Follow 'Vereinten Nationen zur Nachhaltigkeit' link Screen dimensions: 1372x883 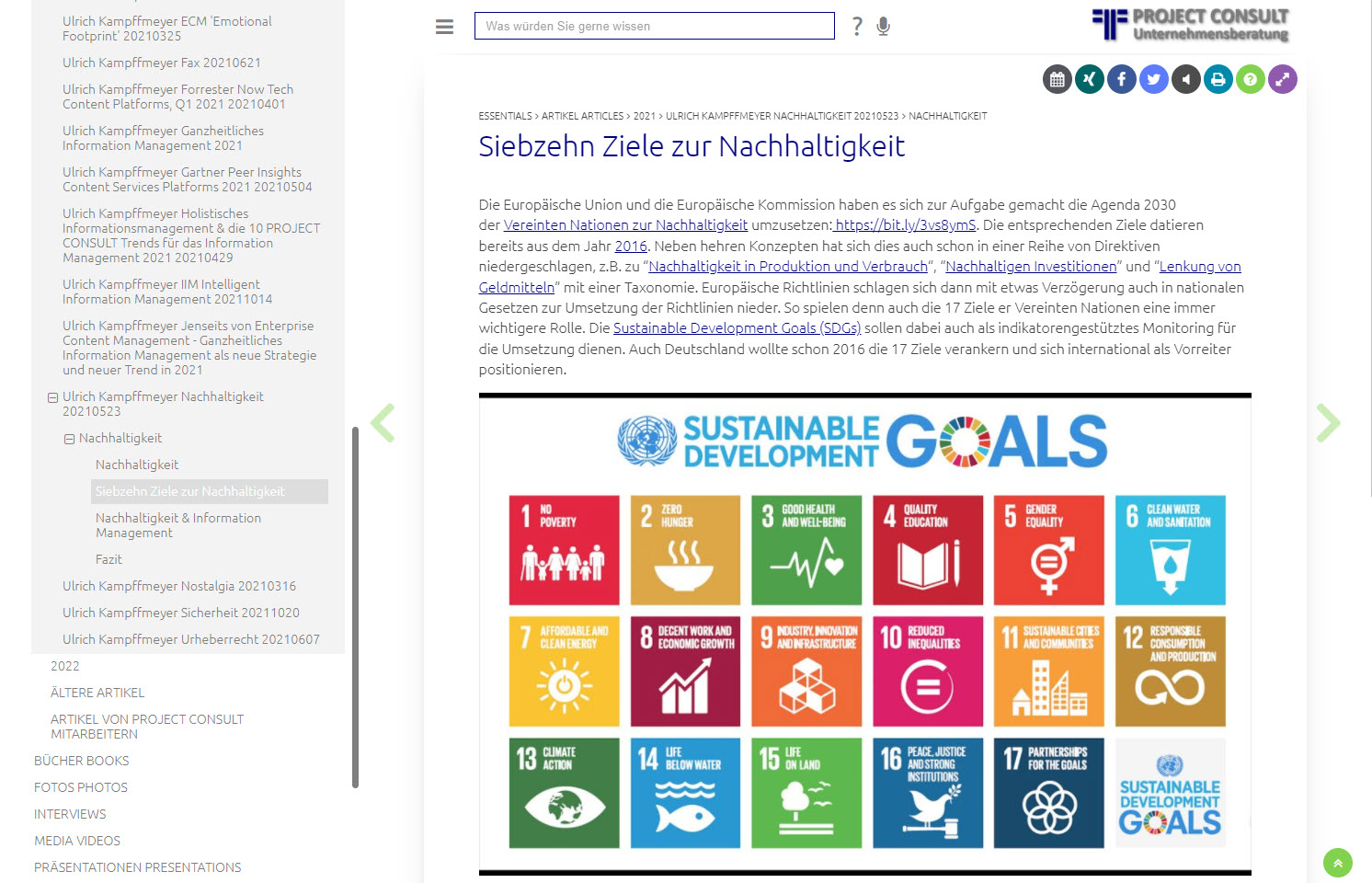625,225
